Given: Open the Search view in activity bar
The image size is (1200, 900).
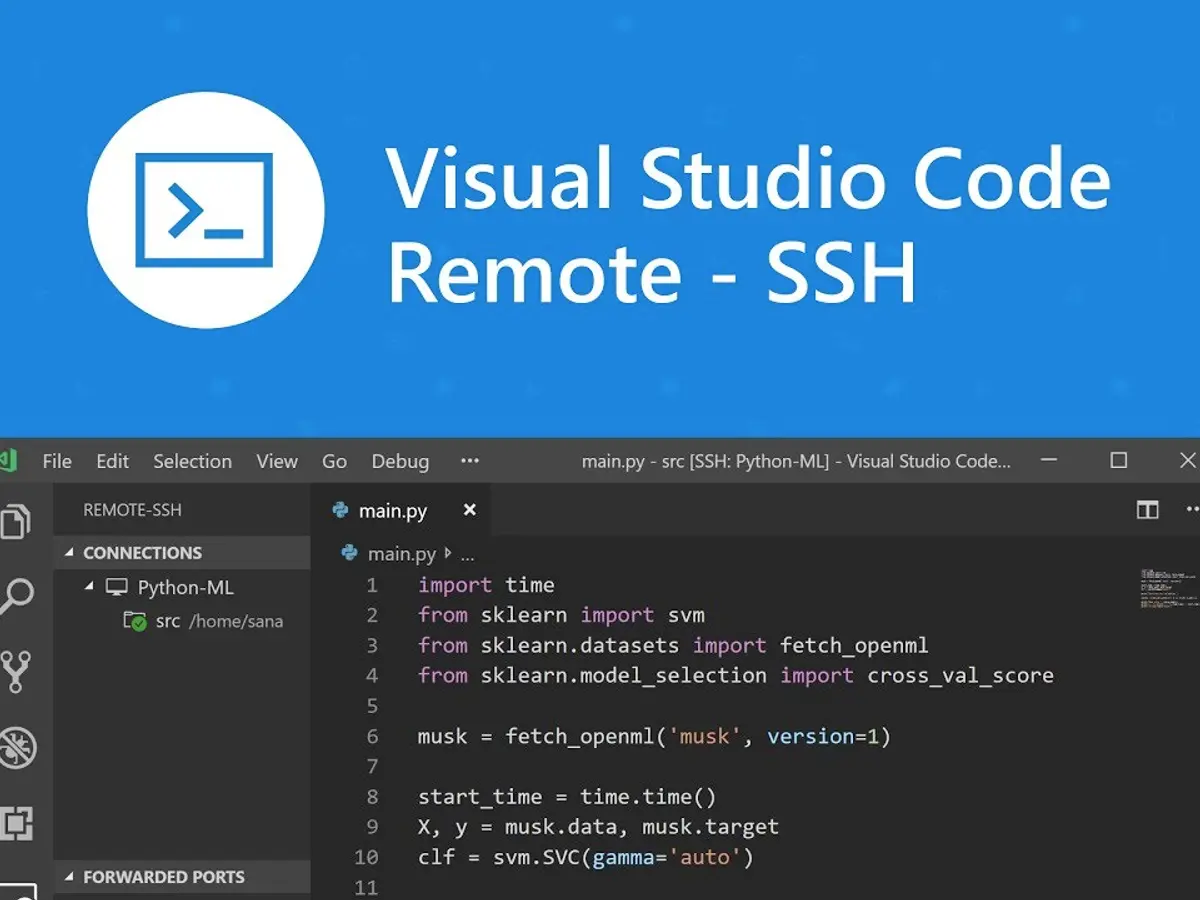Looking at the screenshot, I should [x=16, y=597].
